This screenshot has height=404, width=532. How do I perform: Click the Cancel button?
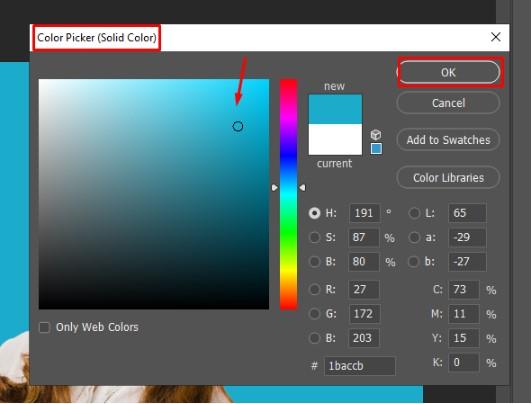pyautogui.click(x=449, y=103)
